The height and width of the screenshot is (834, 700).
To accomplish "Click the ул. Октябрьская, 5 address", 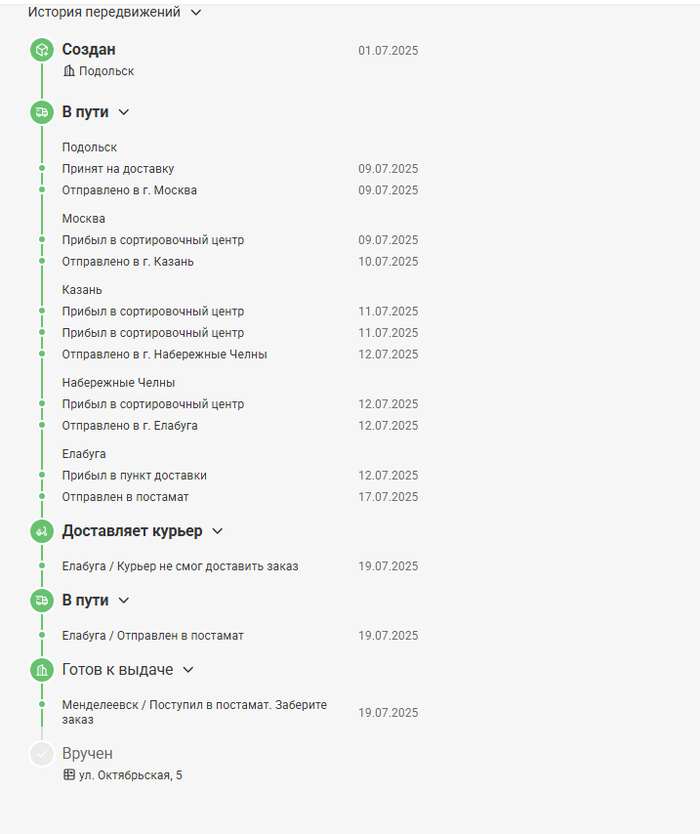I will point(131,775).
